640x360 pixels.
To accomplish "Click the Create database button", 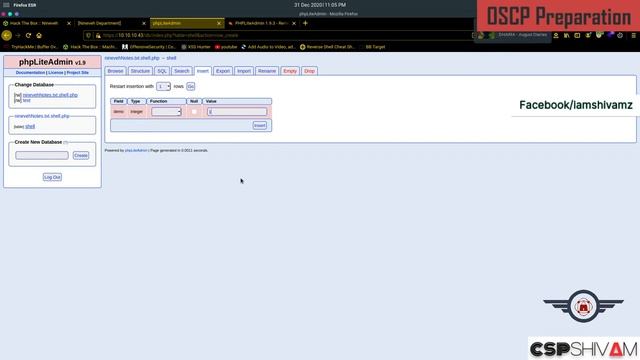I will click(x=81, y=156).
